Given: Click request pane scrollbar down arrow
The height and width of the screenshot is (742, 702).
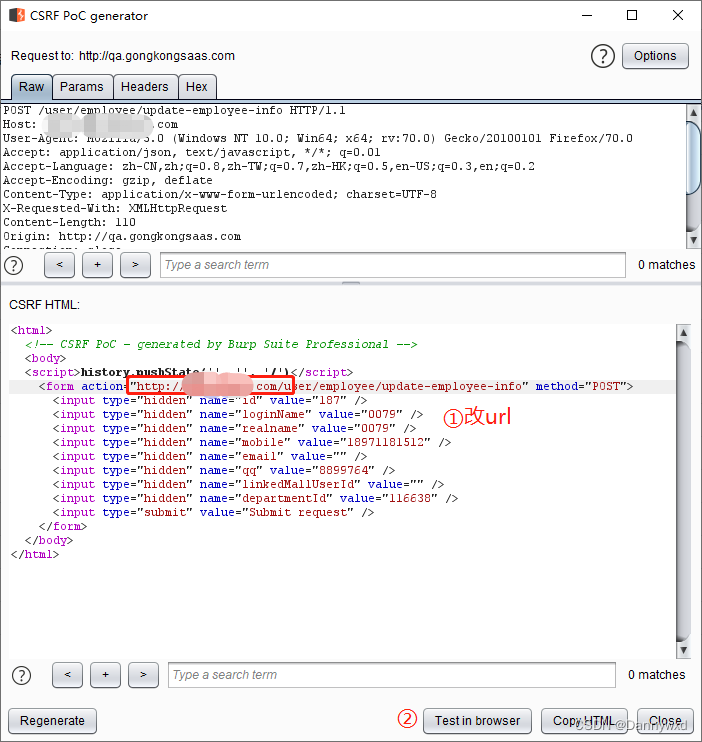Looking at the screenshot, I should tap(693, 240).
